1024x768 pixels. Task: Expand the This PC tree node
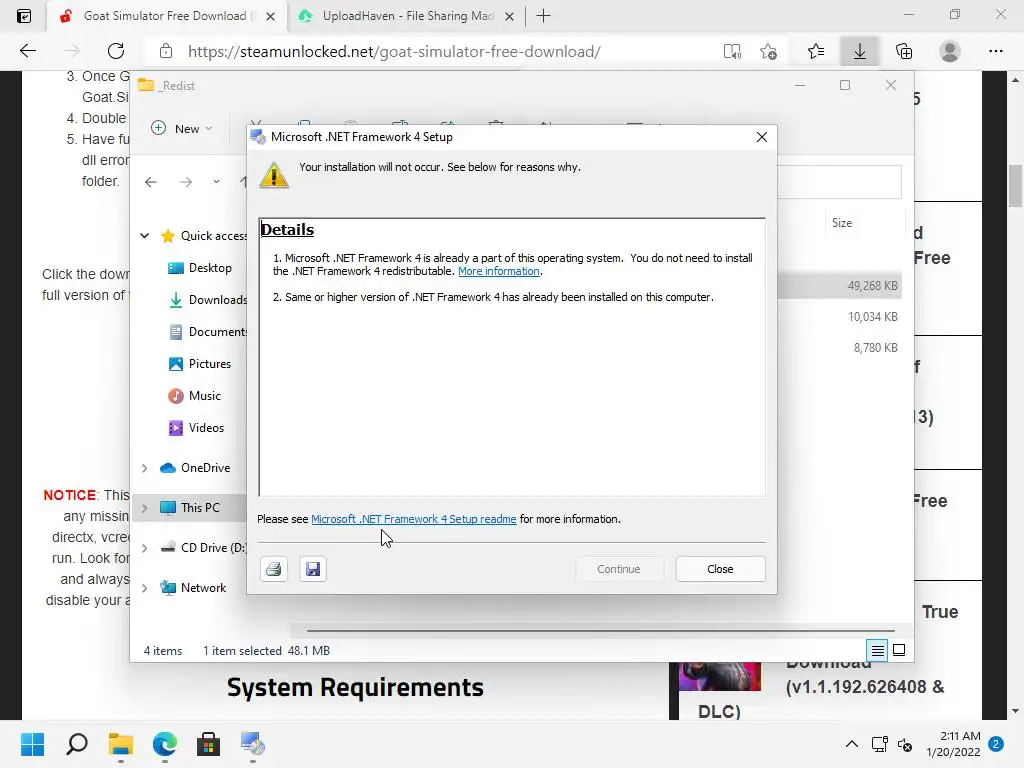click(144, 508)
